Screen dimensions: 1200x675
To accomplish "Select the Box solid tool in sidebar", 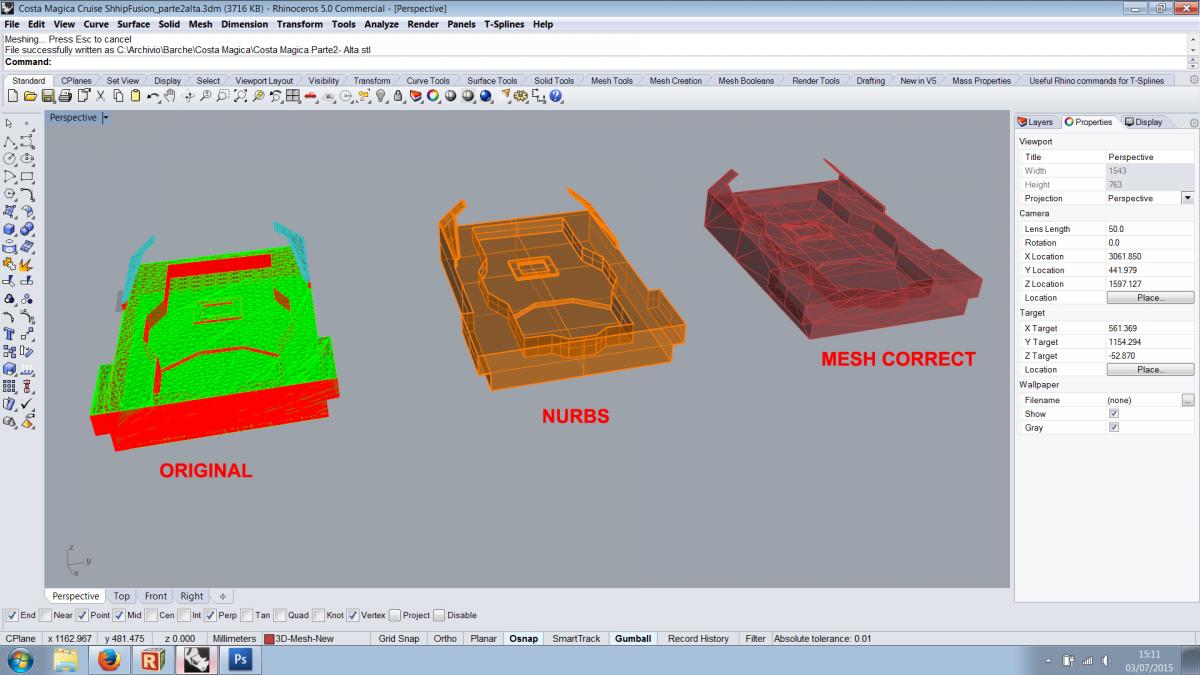I will point(10,229).
